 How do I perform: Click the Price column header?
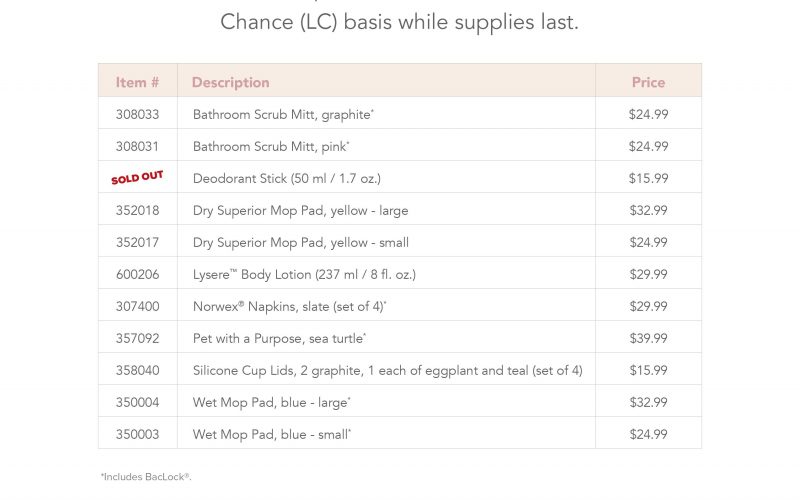pyautogui.click(x=648, y=82)
